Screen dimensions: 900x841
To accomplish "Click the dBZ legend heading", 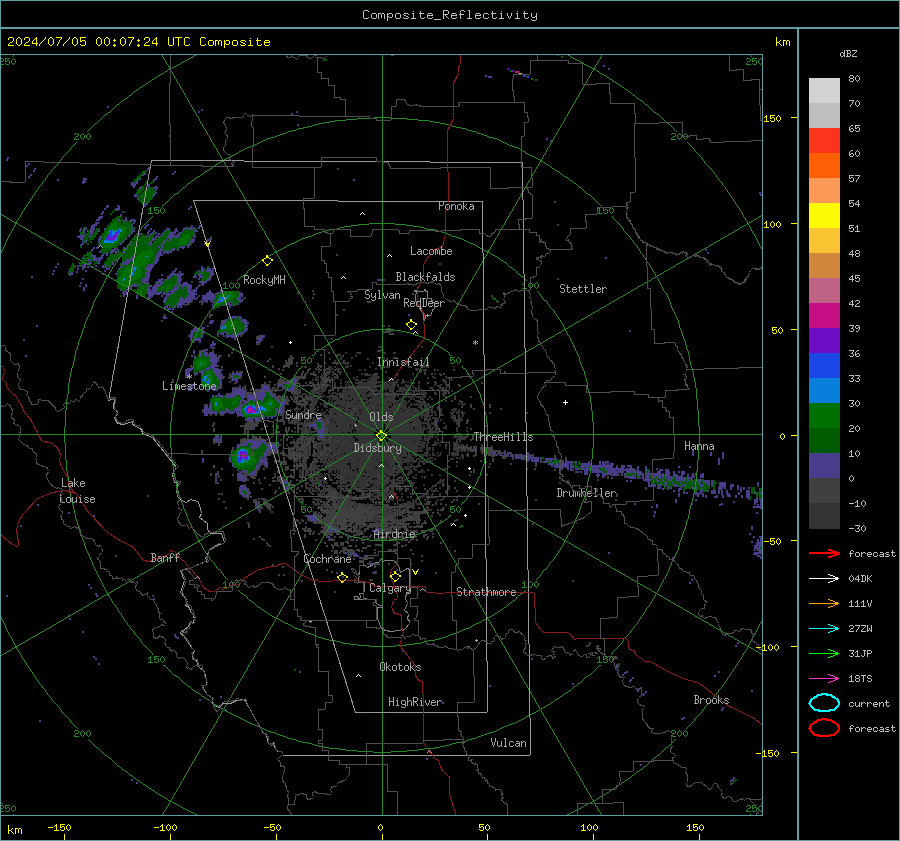I will [x=848, y=53].
